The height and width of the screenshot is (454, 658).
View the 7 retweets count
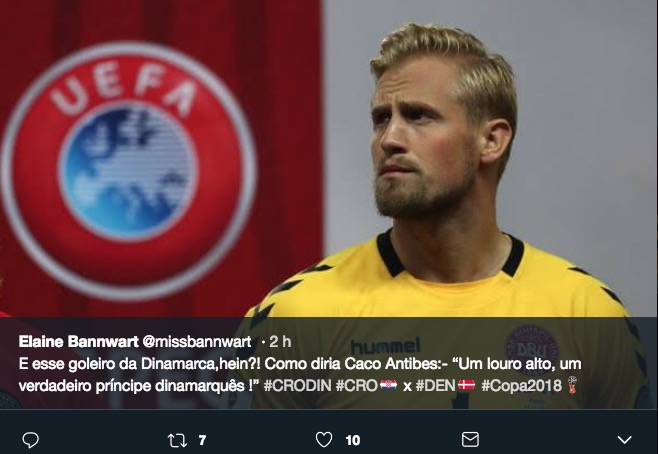[202, 440]
